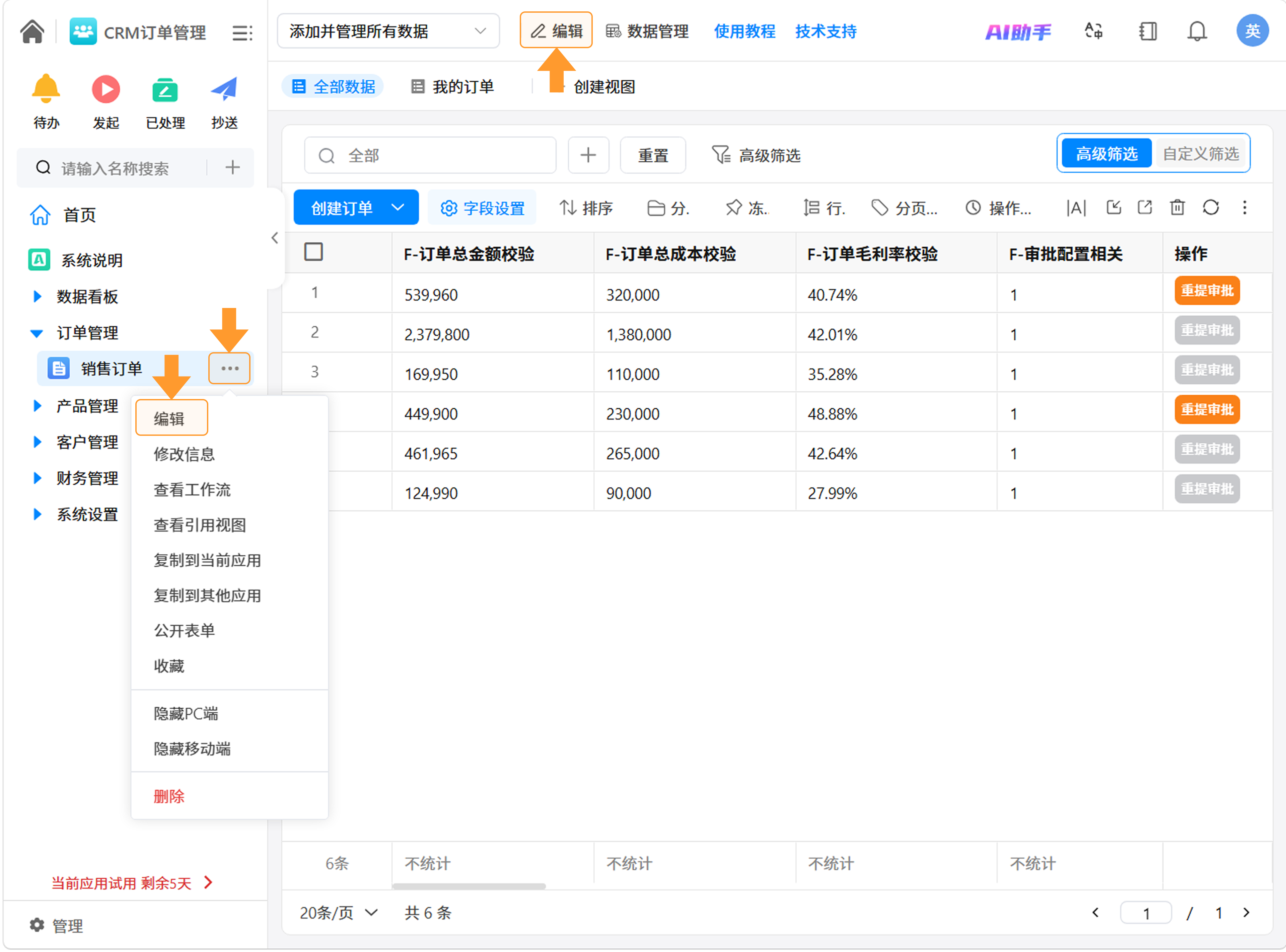Open the notebook panel icon in header

pos(1148,31)
